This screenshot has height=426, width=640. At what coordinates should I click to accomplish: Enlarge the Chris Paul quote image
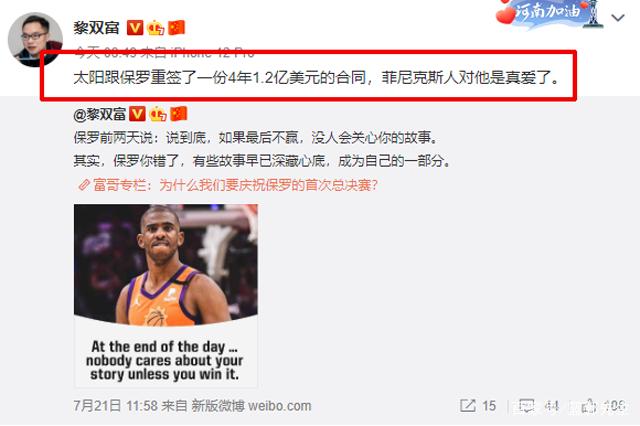(166, 295)
